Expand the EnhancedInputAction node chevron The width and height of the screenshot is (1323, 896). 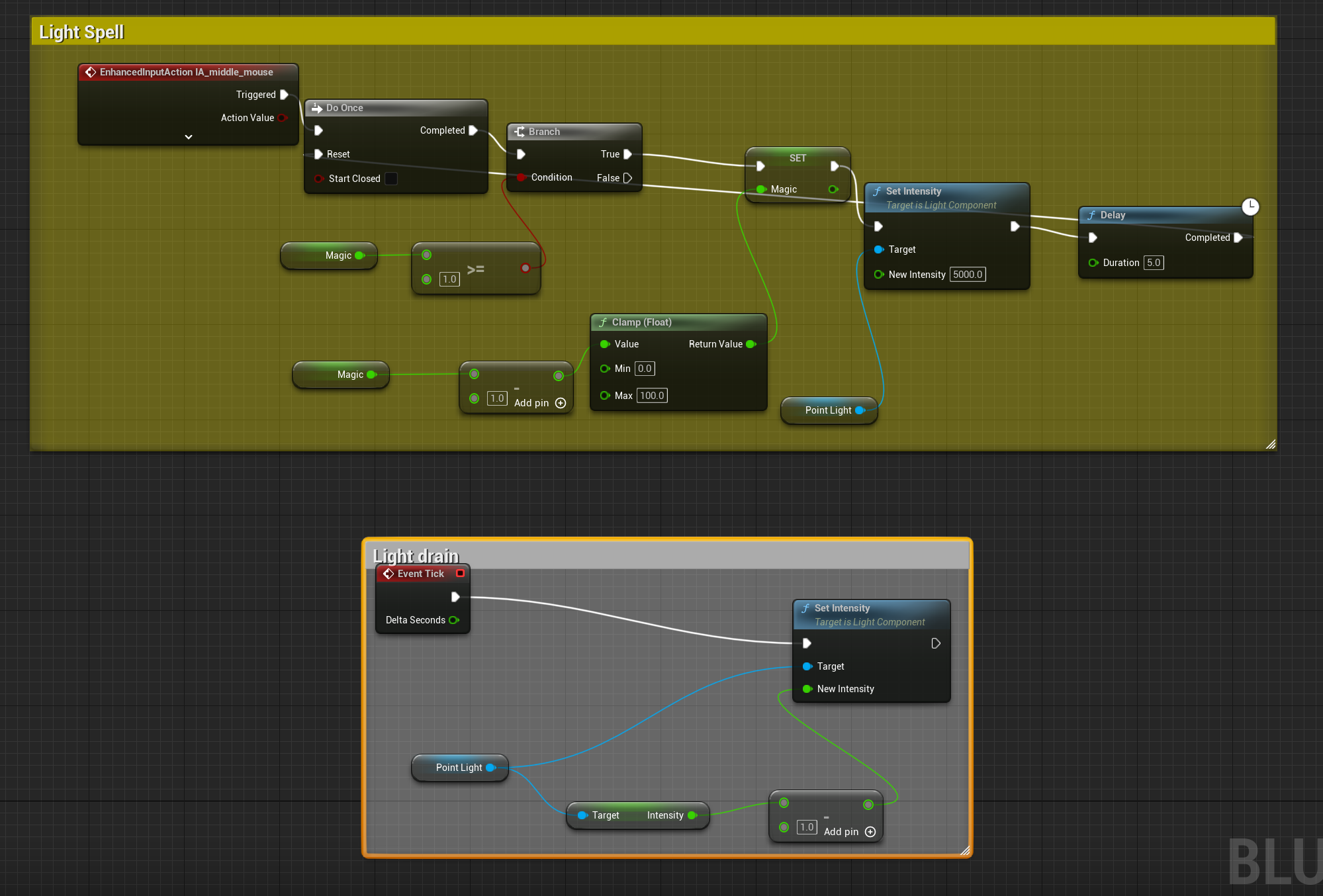pyautogui.click(x=189, y=137)
